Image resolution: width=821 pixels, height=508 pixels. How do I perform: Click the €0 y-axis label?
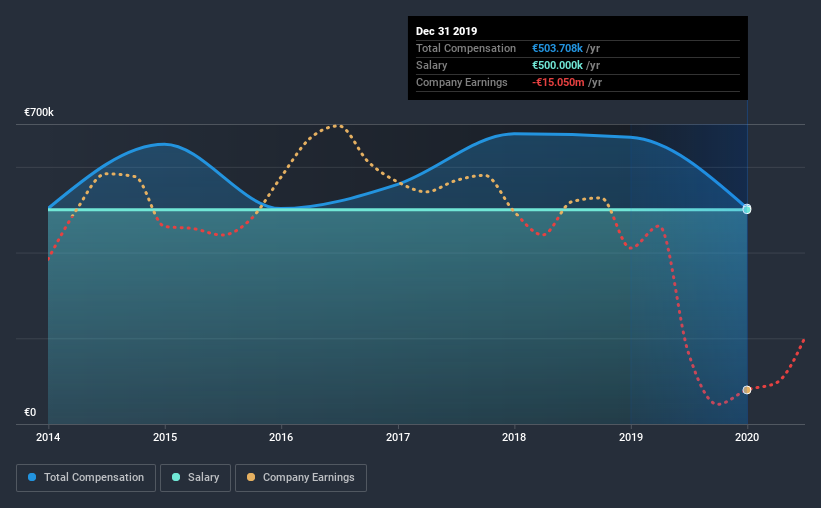(x=30, y=412)
